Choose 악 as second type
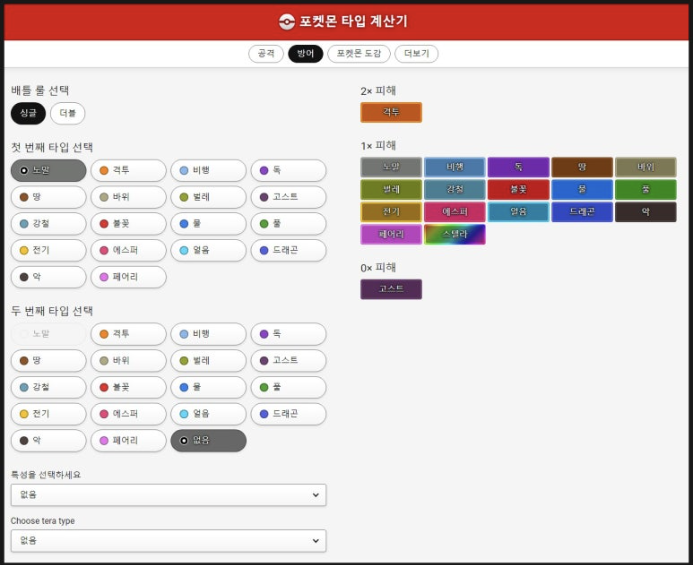 tap(49, 441)
